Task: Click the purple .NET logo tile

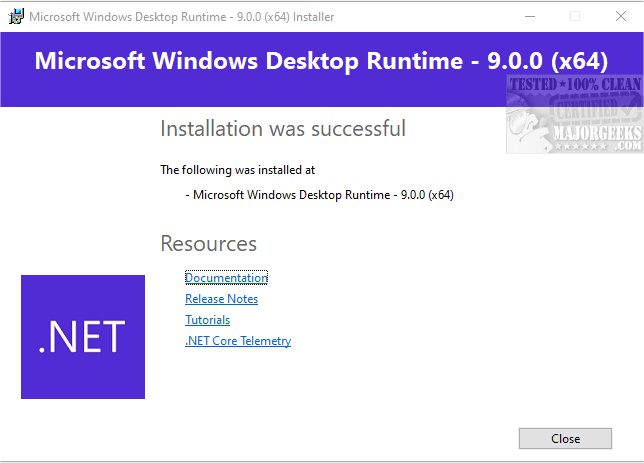Action: (83, 337)
